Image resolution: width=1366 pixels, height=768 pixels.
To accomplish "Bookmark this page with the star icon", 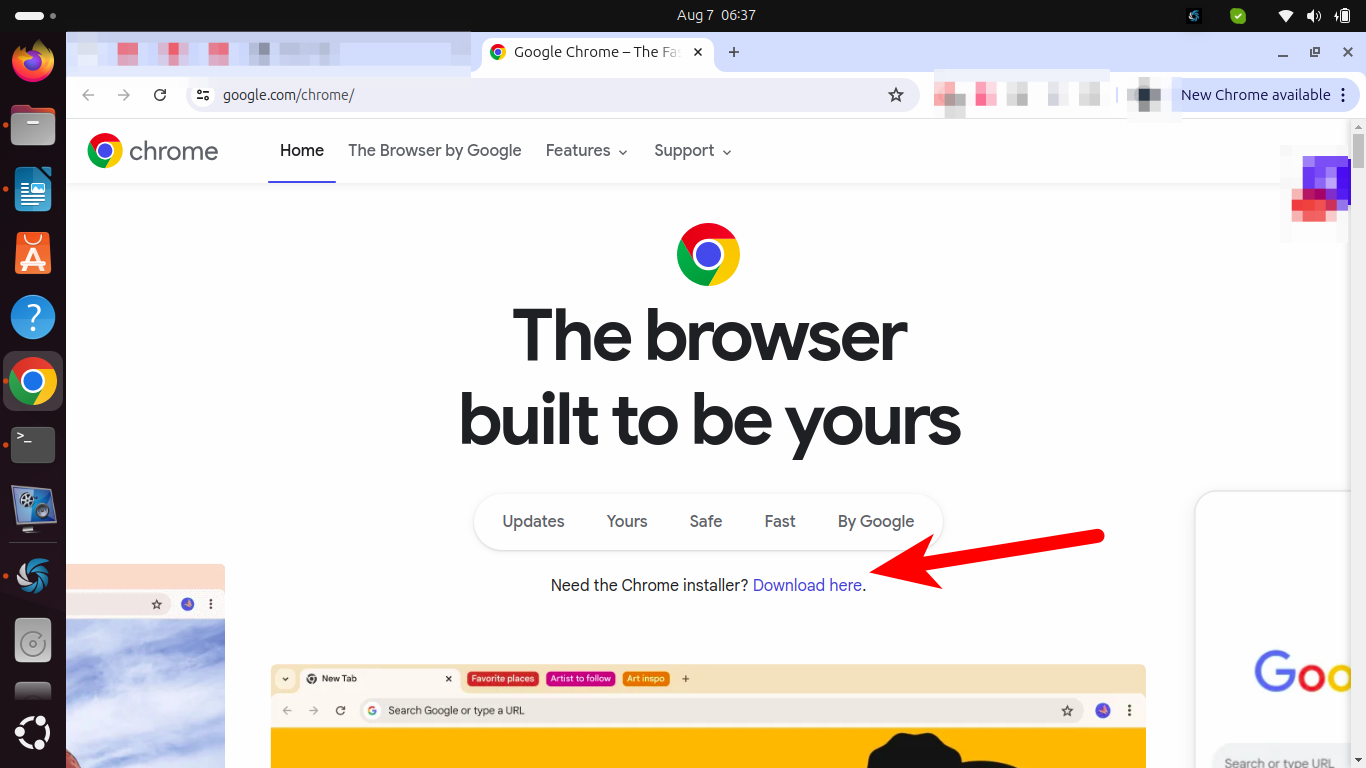I will coord(896,94).
